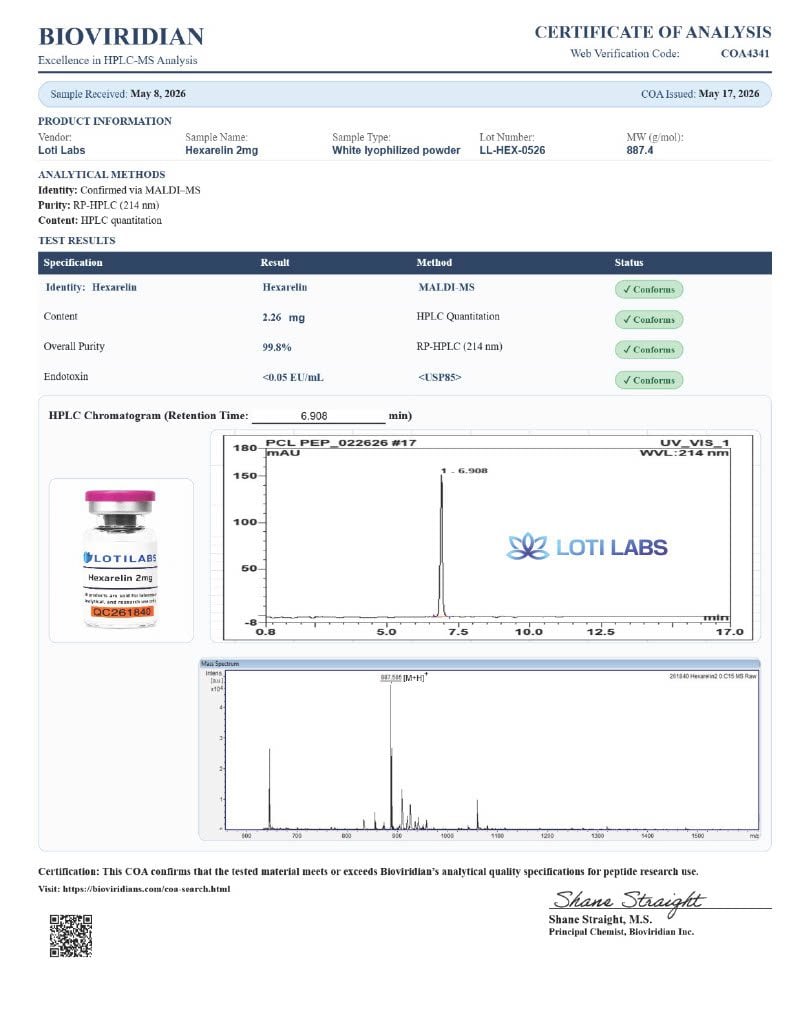Click the Certification statement paragraph
This screenshot has width=791, height=1024.
pos(368,872)
